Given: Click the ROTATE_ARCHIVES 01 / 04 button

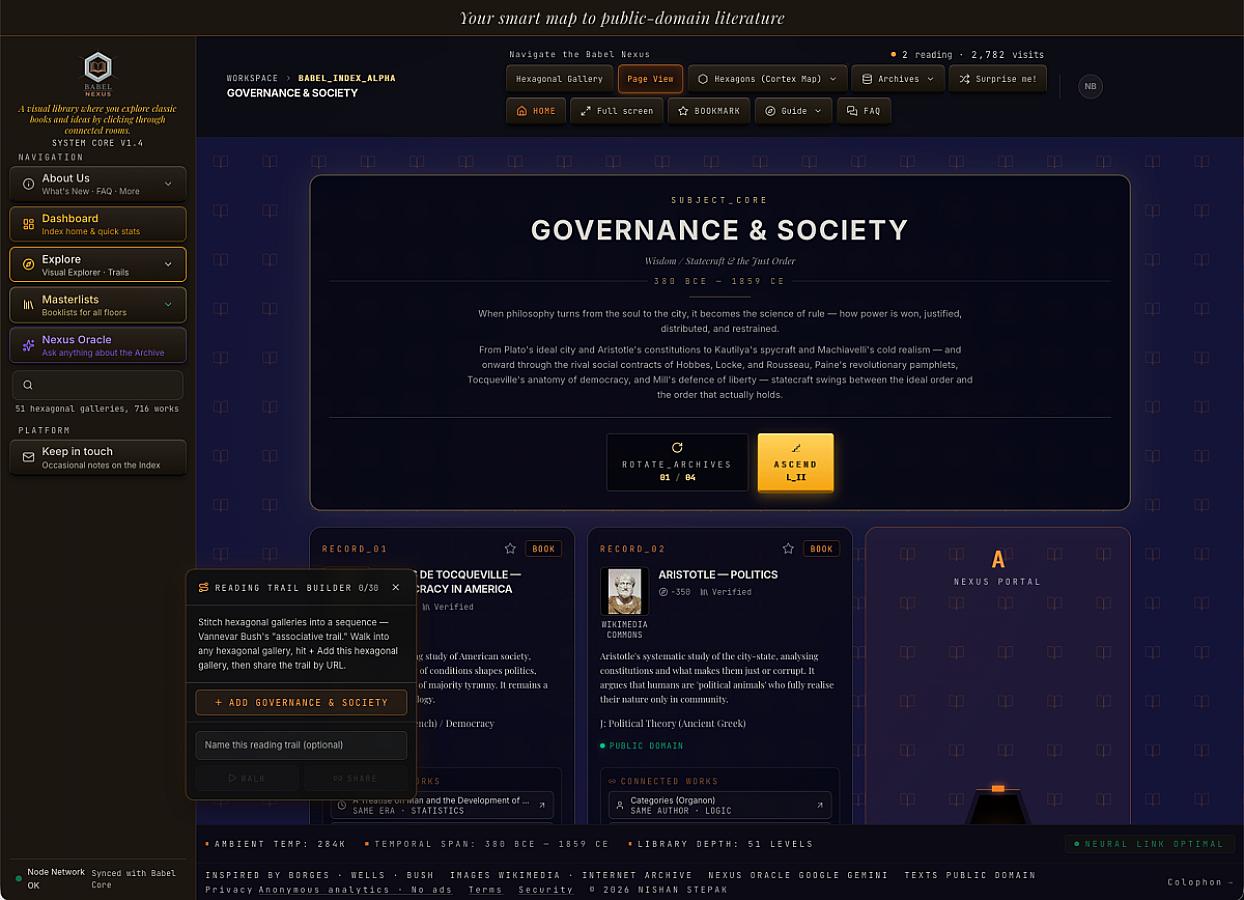Looking at the screenshot, I should [677, 462].
